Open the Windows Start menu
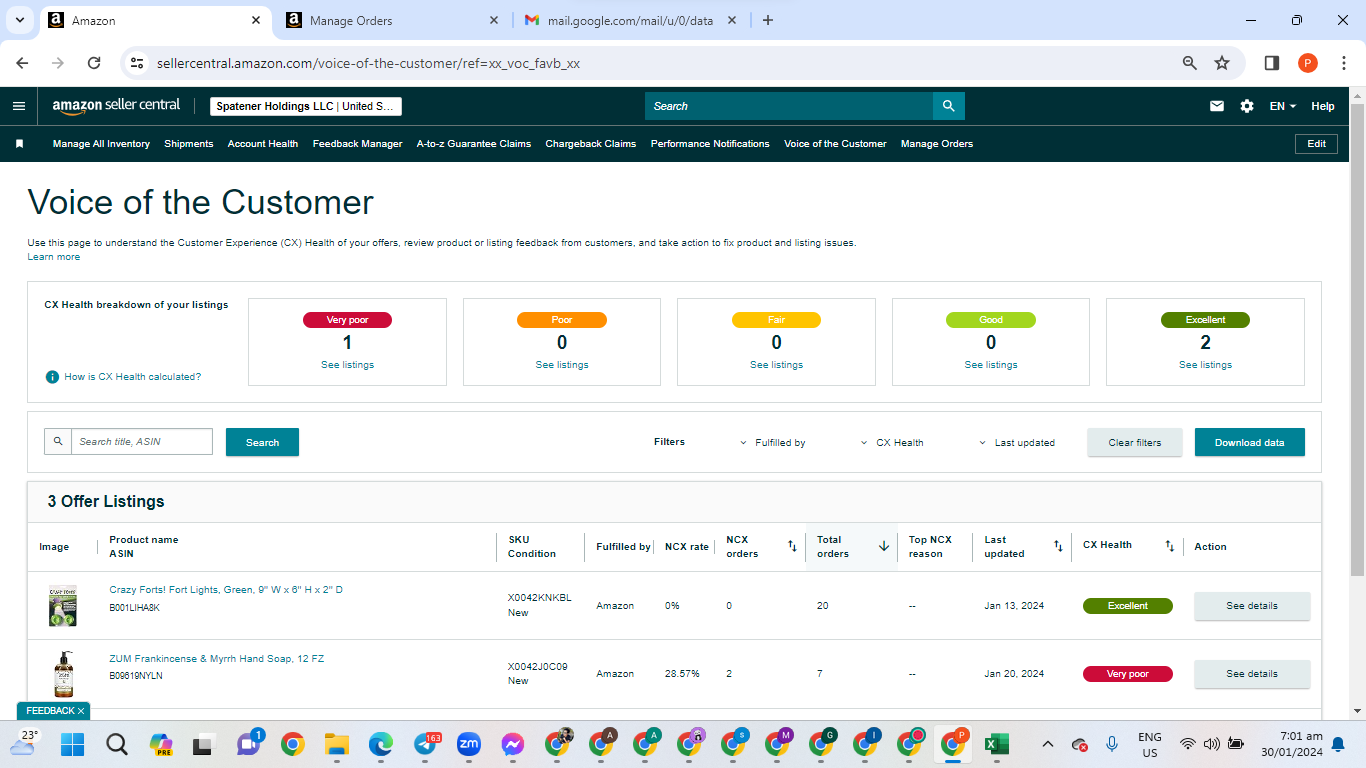The width and height of the screenshot is (1366, 768). tap(72, 744)
